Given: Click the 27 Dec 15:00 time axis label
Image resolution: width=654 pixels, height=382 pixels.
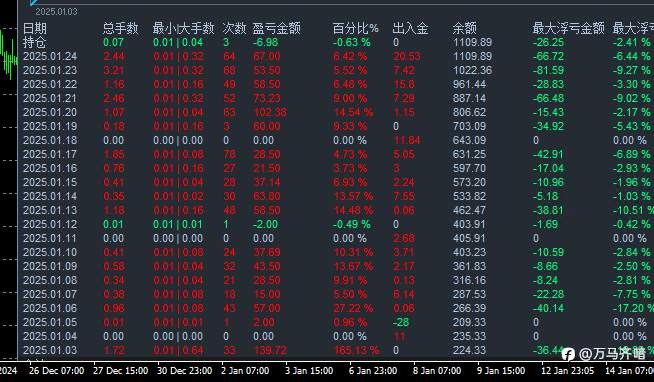Looking at the screenshot, I should pyautogui.click(x=121, y=370).
